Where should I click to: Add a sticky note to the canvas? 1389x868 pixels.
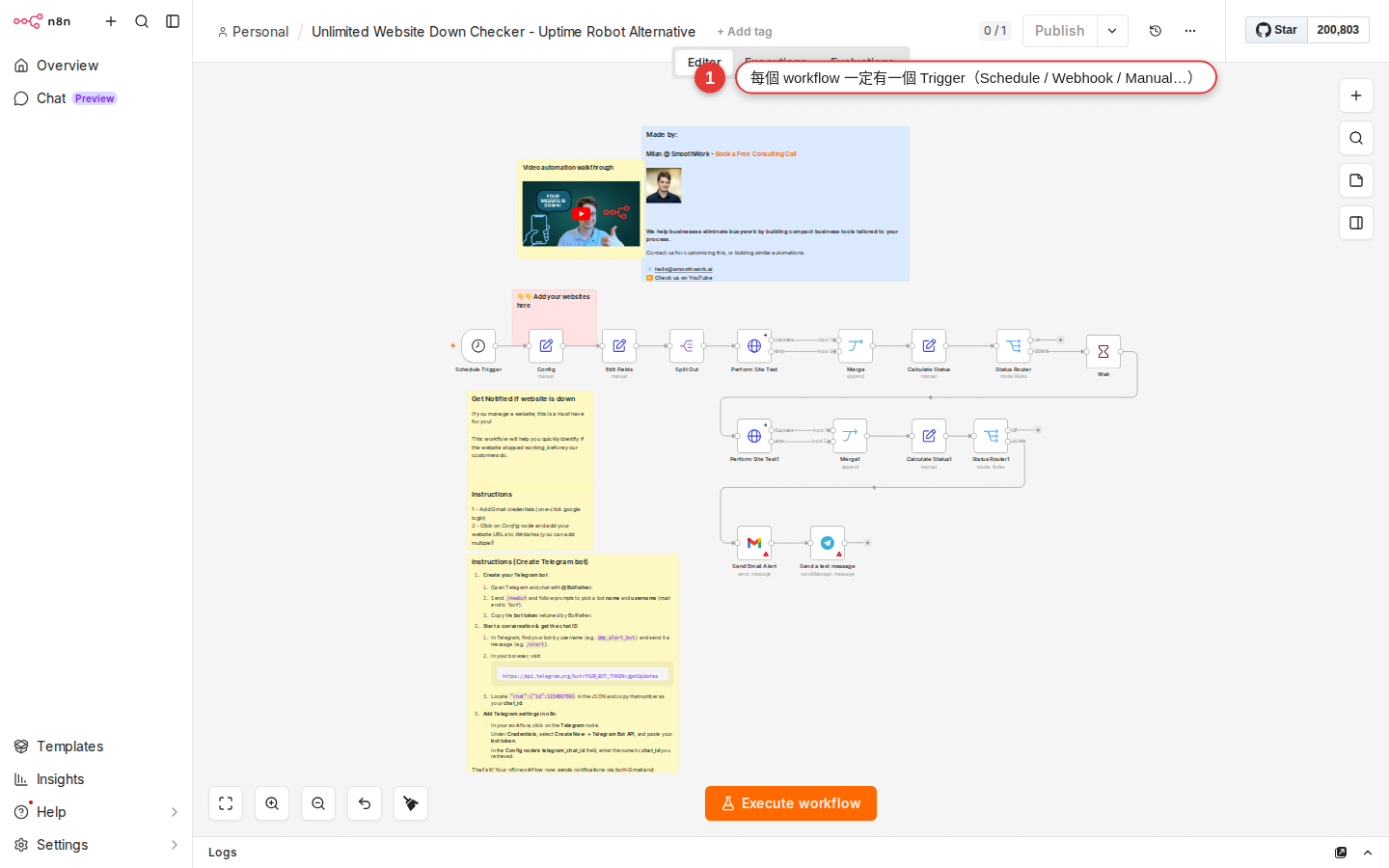pos(1356,180)
